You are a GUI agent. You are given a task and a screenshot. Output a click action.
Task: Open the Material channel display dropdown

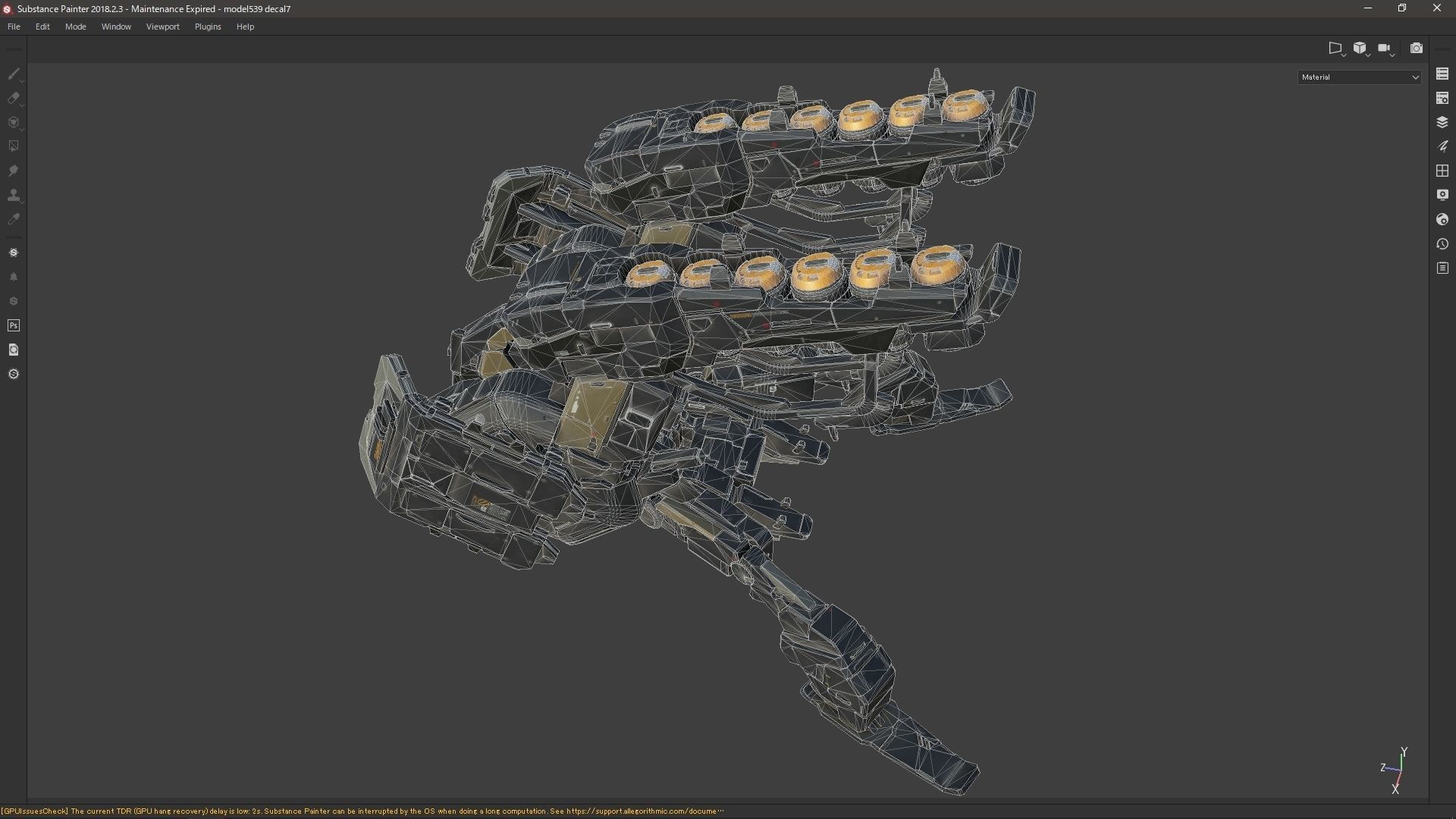tap(1360, 77)
